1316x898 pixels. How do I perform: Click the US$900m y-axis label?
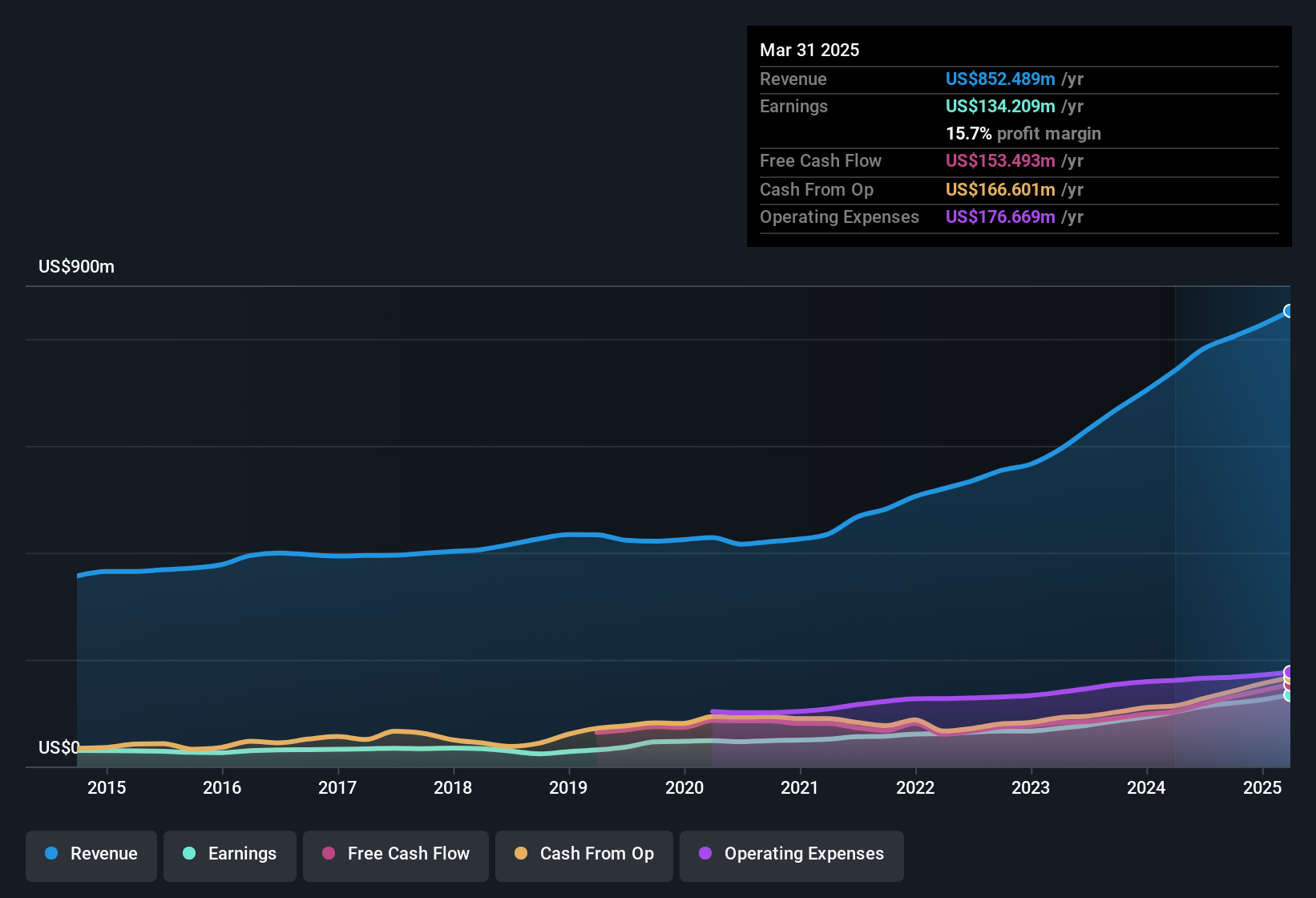(x=77, y=267)
